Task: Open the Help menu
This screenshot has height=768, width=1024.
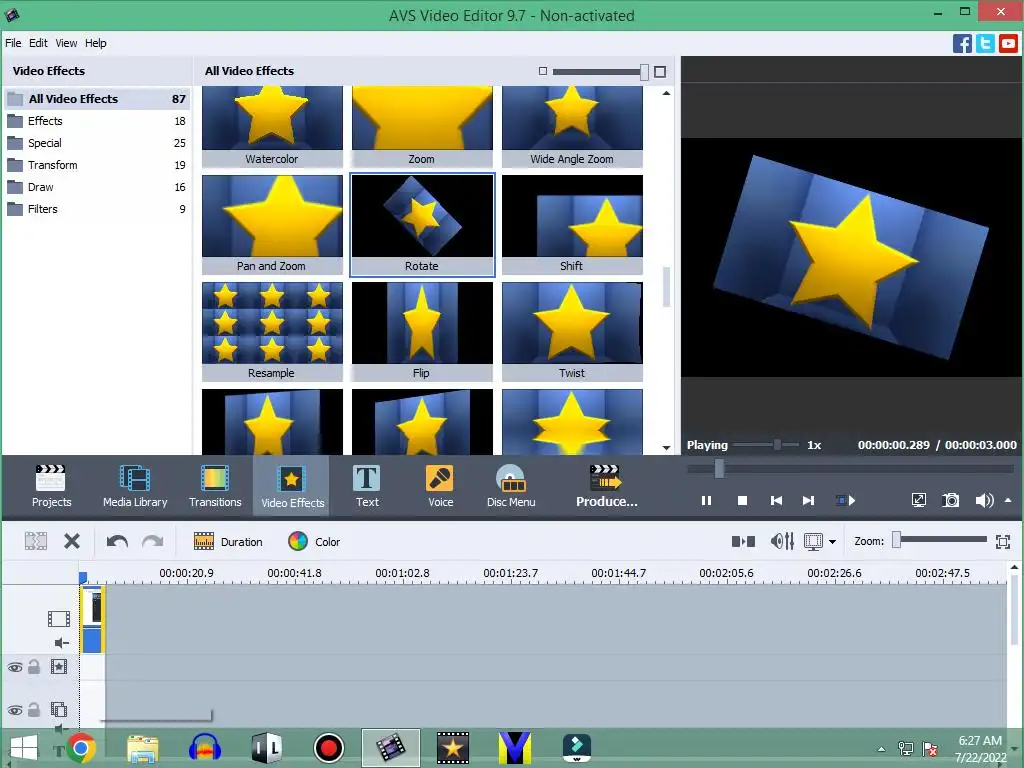Action: [x=95, y=43]
